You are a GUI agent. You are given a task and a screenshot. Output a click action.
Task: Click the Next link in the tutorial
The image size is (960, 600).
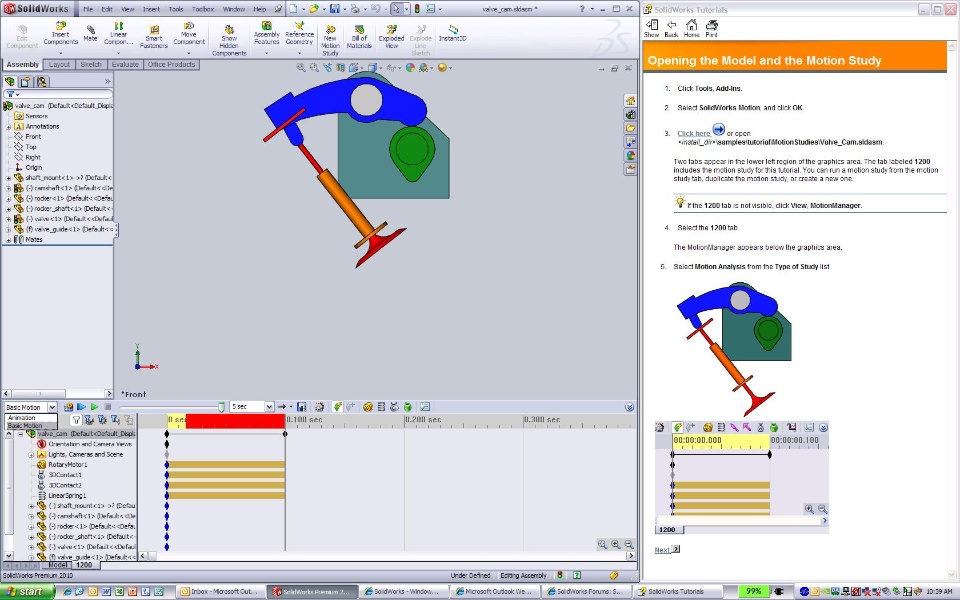(x=662, y=550)
